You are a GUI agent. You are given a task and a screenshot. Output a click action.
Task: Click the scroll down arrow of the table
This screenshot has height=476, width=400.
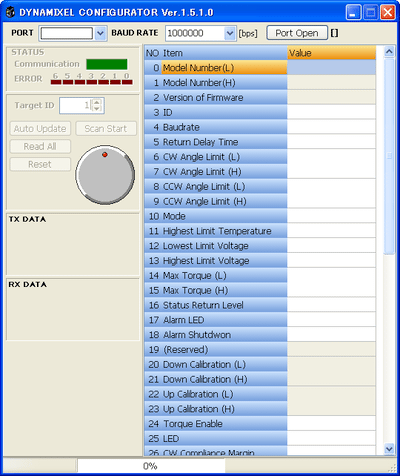coord(389,449)
